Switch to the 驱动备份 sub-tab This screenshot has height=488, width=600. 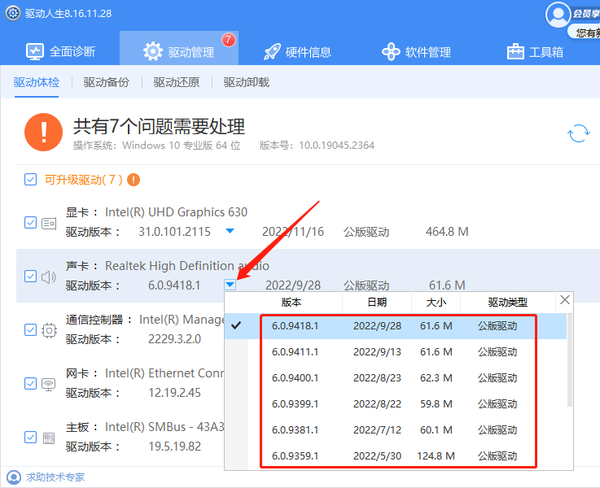105,84
